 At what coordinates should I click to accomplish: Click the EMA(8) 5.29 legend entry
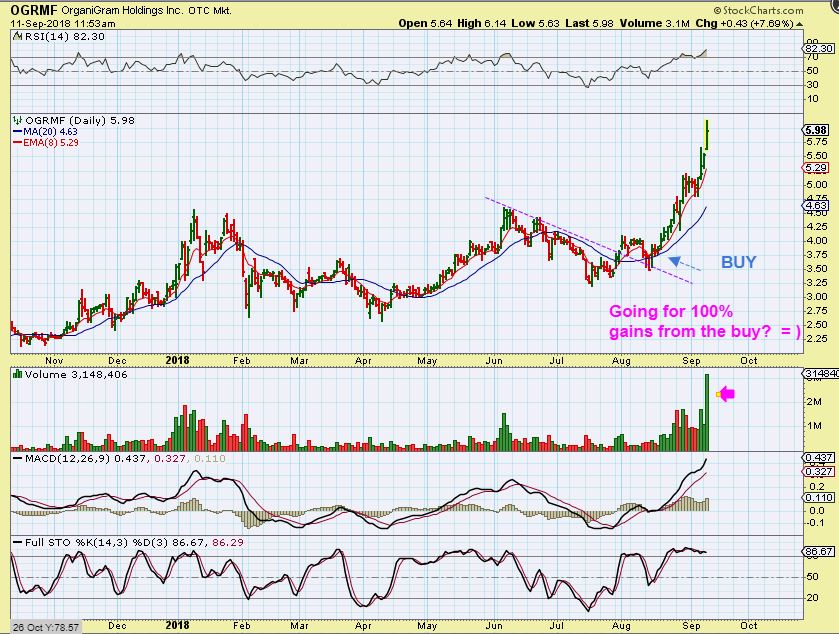[x=51, y=143]
